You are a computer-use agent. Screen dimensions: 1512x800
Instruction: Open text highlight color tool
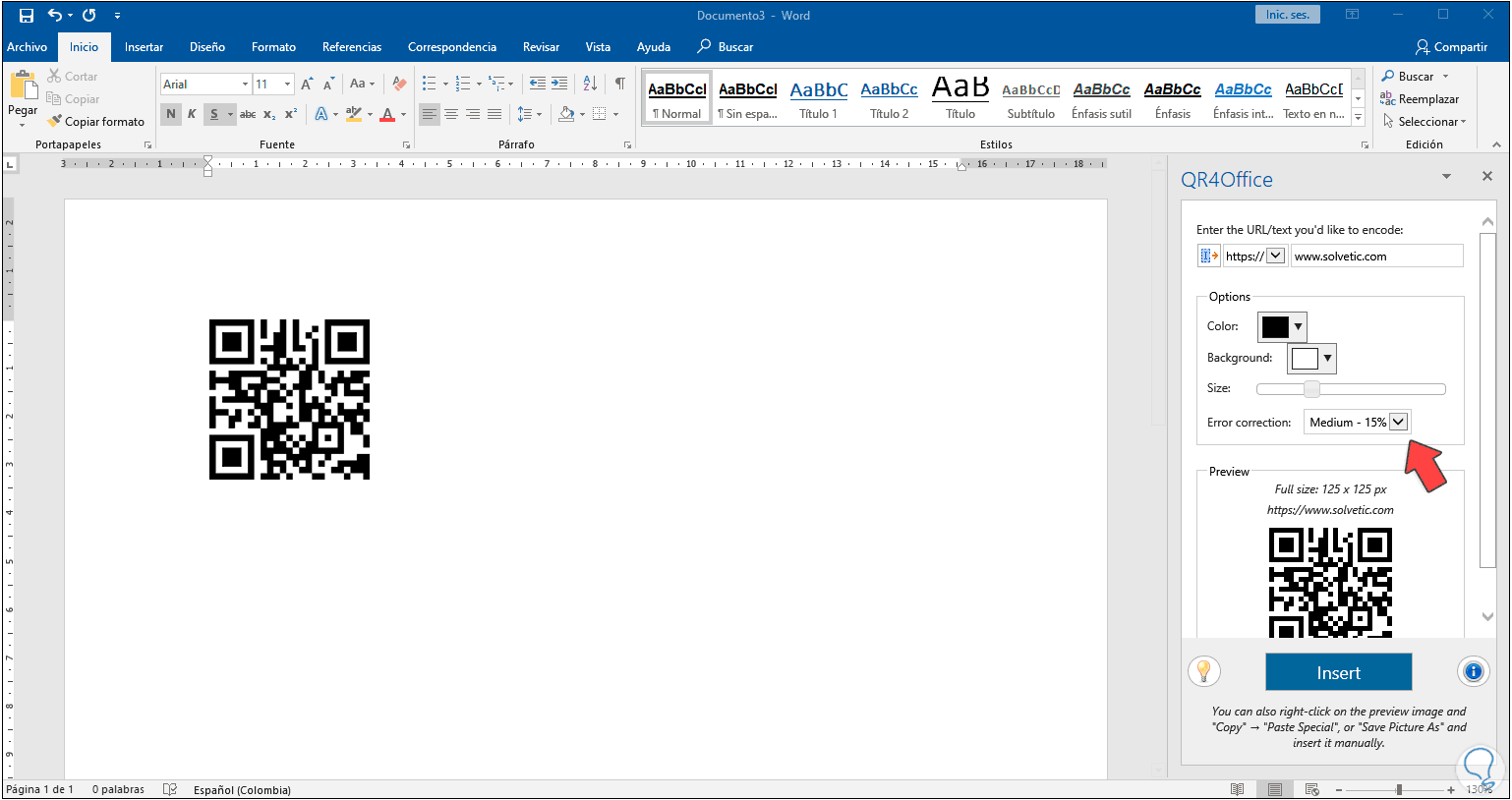pos(354,115)
